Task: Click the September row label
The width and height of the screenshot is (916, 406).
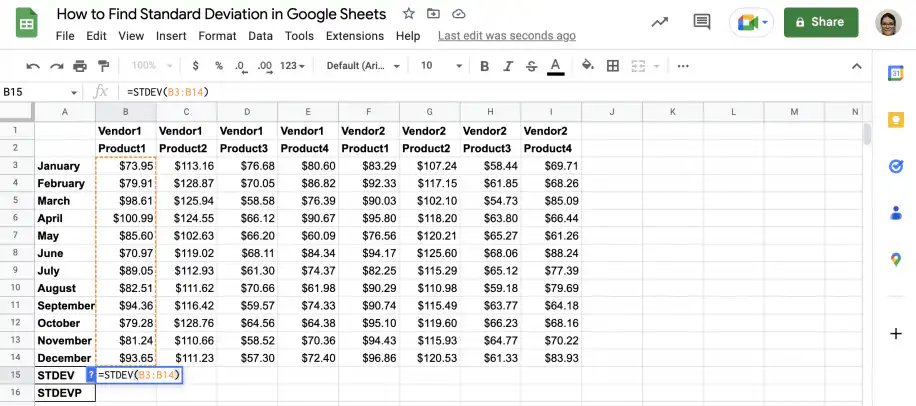Action: (65, 306)
